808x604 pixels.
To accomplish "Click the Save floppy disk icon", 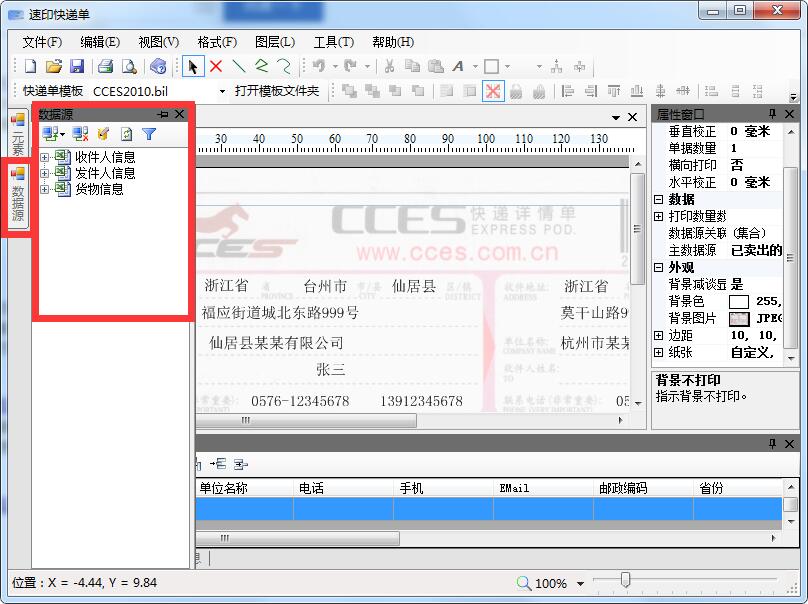I will click(x=76, y=67).
